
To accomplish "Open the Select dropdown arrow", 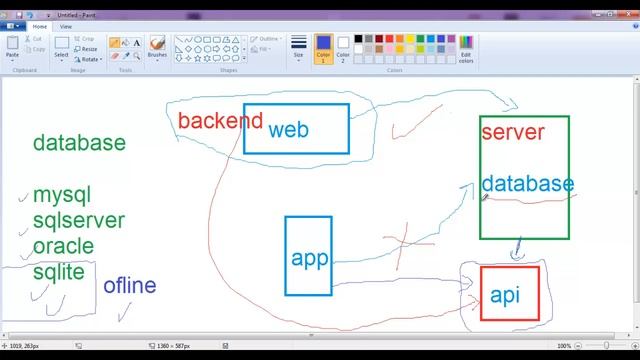I will click(62, 60).
